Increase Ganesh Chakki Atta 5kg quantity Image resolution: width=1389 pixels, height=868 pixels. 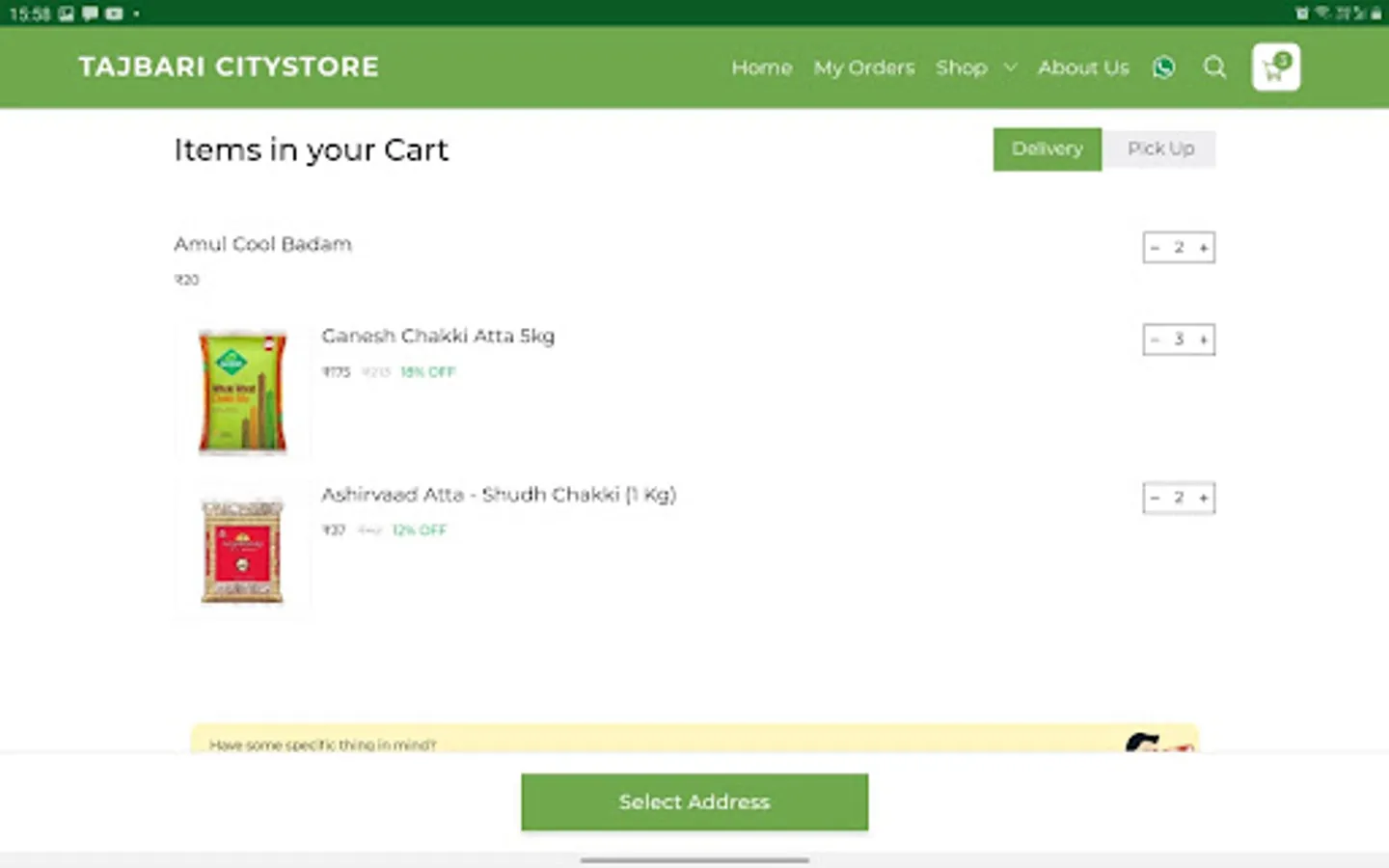(x=1204, y=339)
